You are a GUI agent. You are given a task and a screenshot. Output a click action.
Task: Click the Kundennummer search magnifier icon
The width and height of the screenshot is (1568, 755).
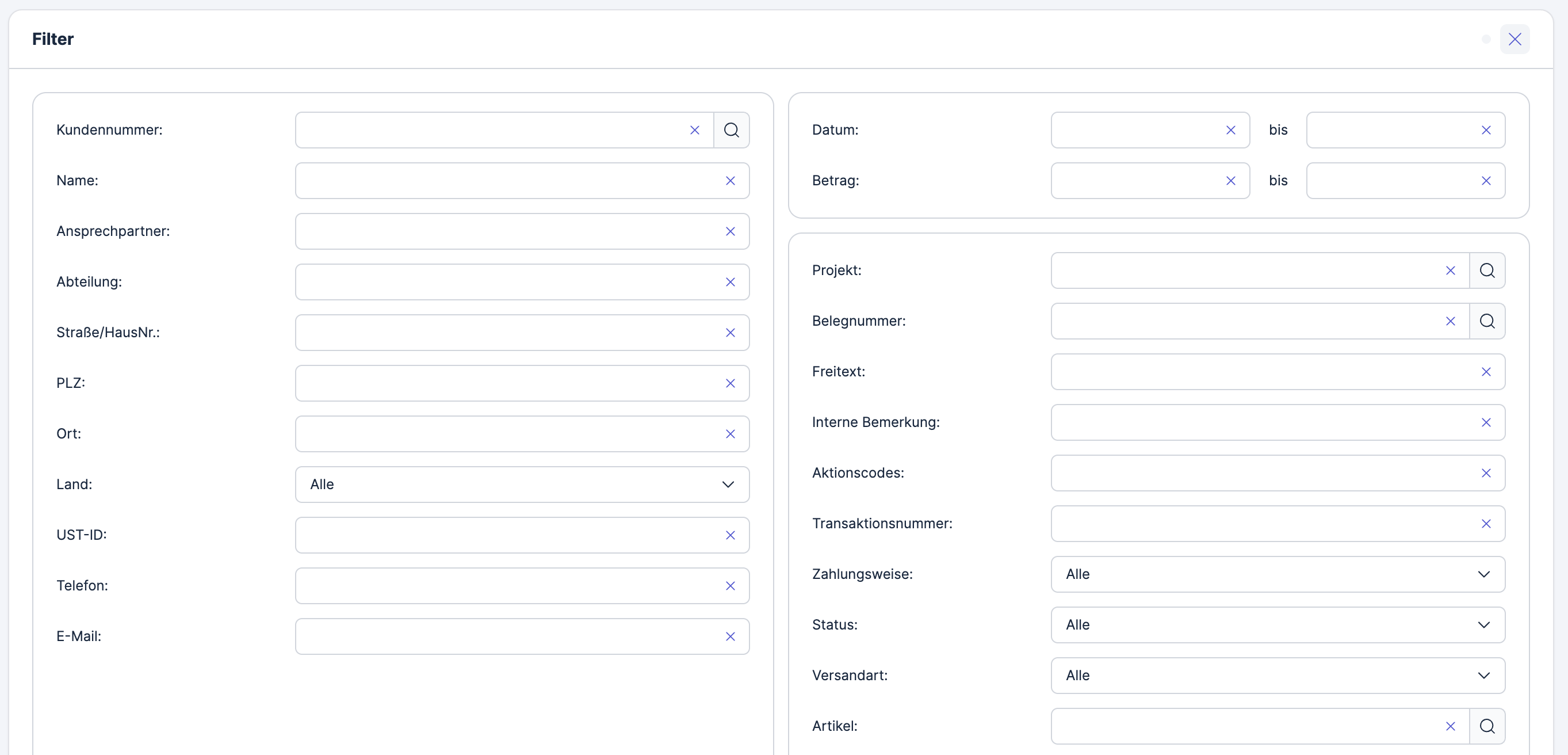coord(731,129)
